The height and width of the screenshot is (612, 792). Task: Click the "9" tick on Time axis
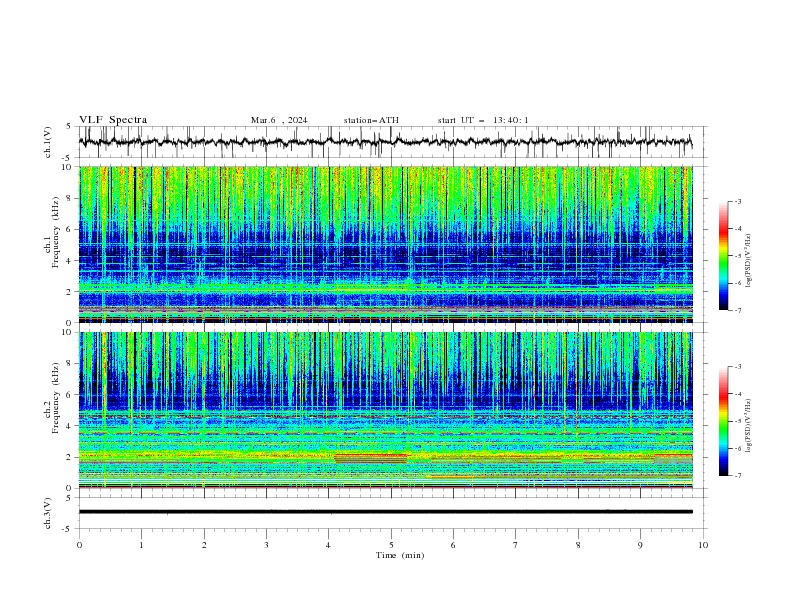(x=640, y=545)
